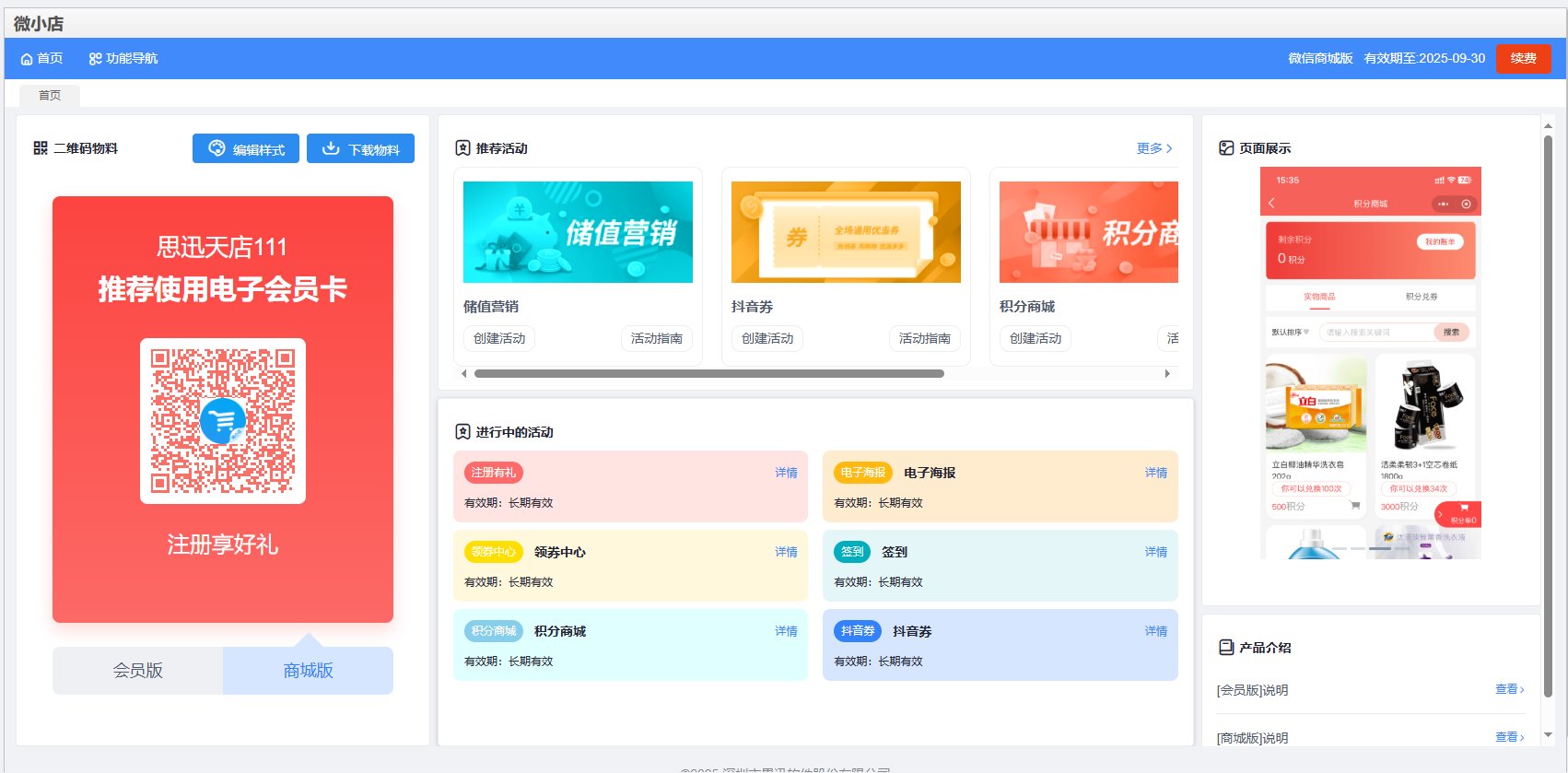Open the 储值营销 banner image
This screenshot has height=773, width=1568.
pyautogui.click(x=578, y=232)
